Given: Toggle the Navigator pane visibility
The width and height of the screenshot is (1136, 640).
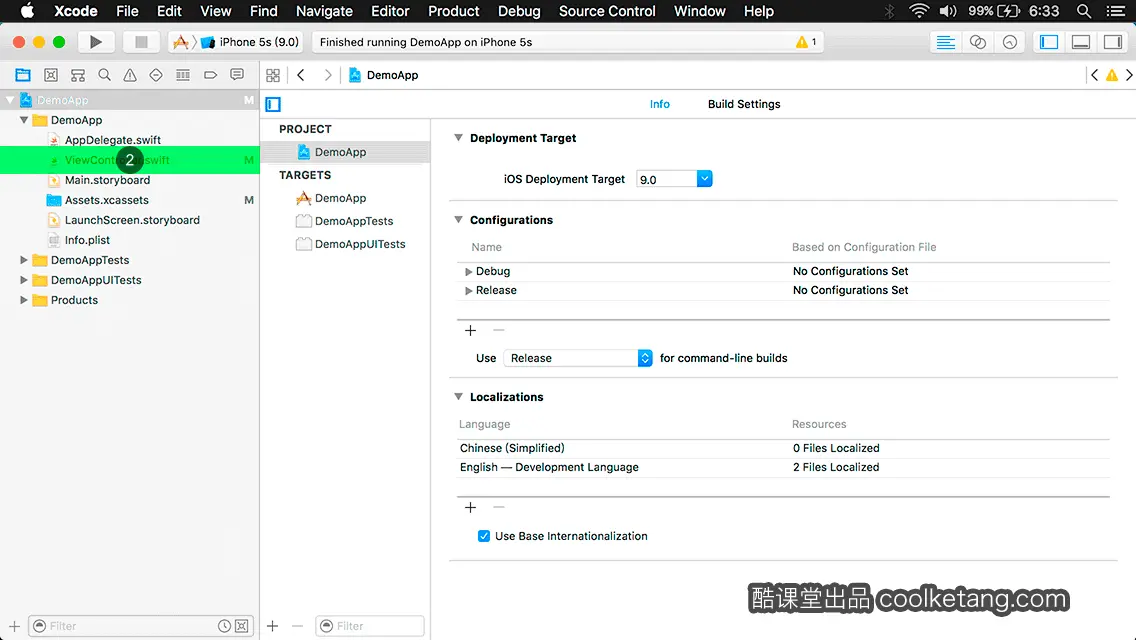Looking at the screenshot, I should [1049, 42].
